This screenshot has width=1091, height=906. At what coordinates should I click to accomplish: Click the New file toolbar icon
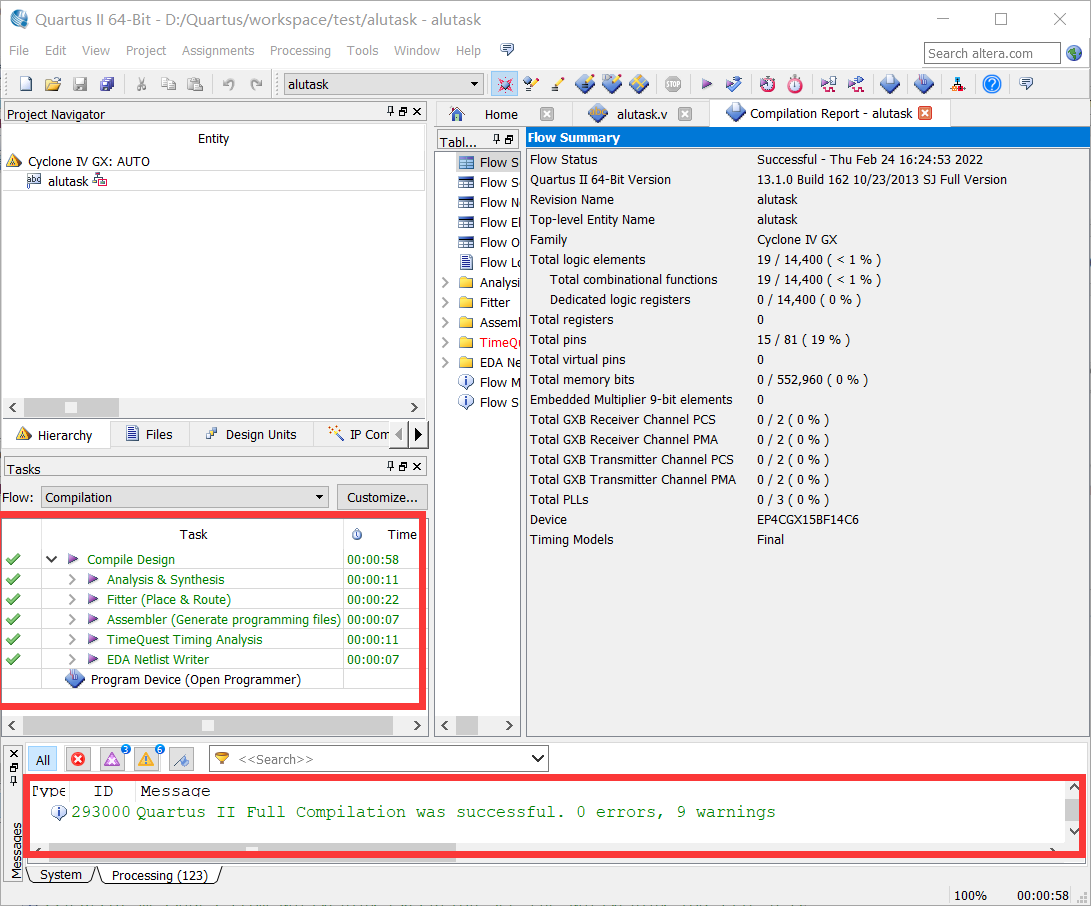point(26,84)
